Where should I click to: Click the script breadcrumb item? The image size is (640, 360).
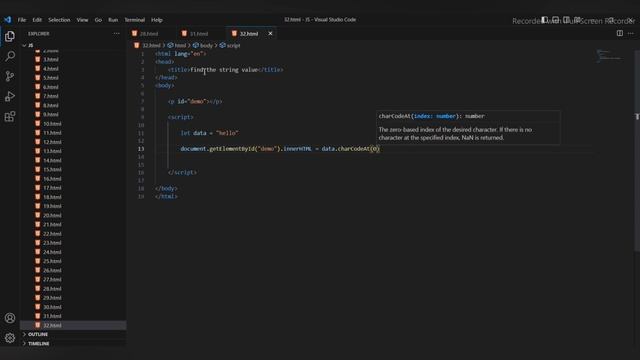point(230,45)
